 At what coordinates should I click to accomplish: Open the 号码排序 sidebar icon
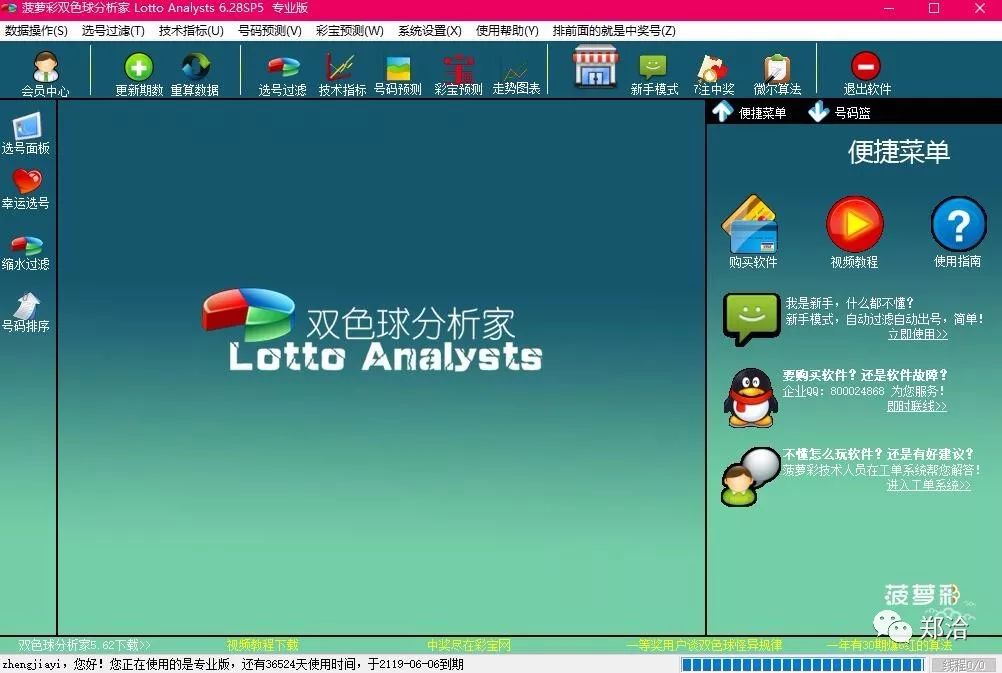pyautogui.click(x=26, y=313)
